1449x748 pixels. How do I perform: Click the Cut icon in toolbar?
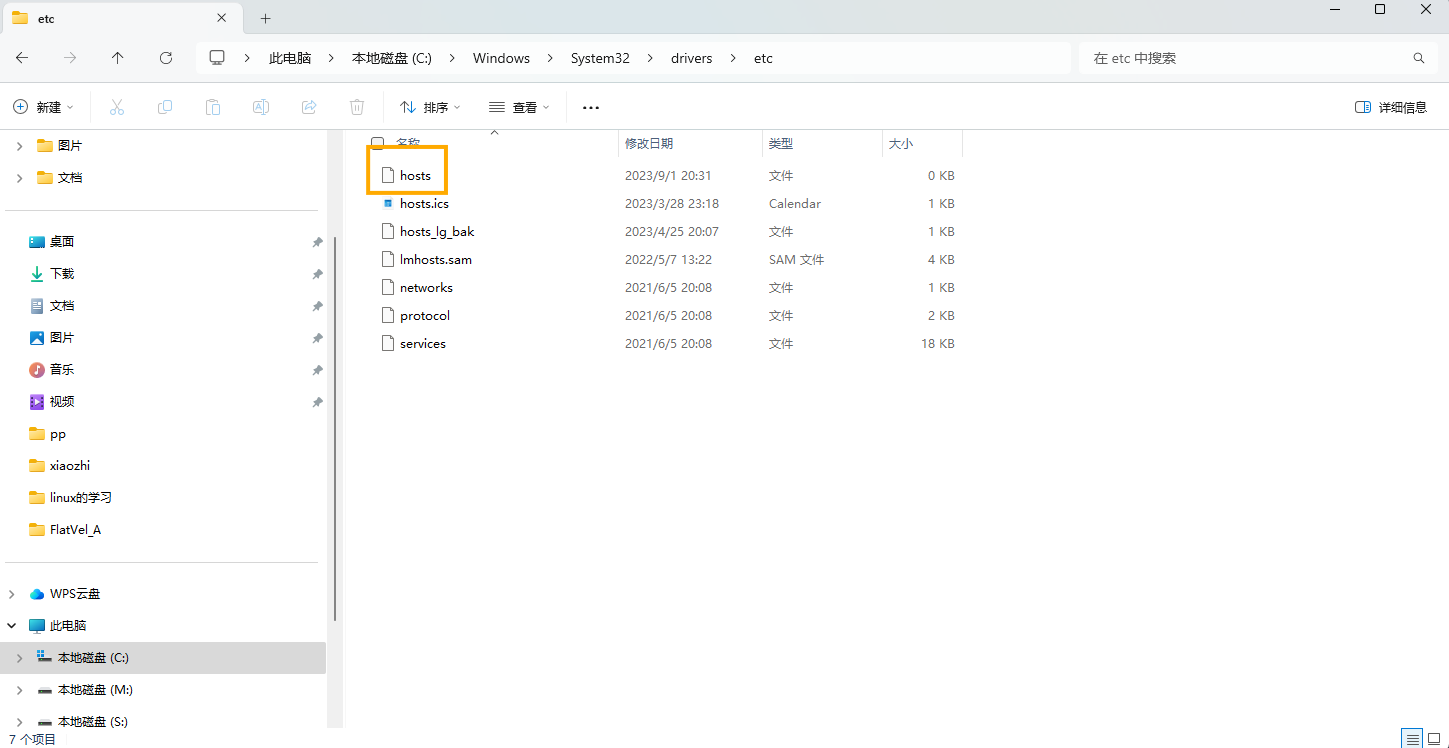point(117,107)
